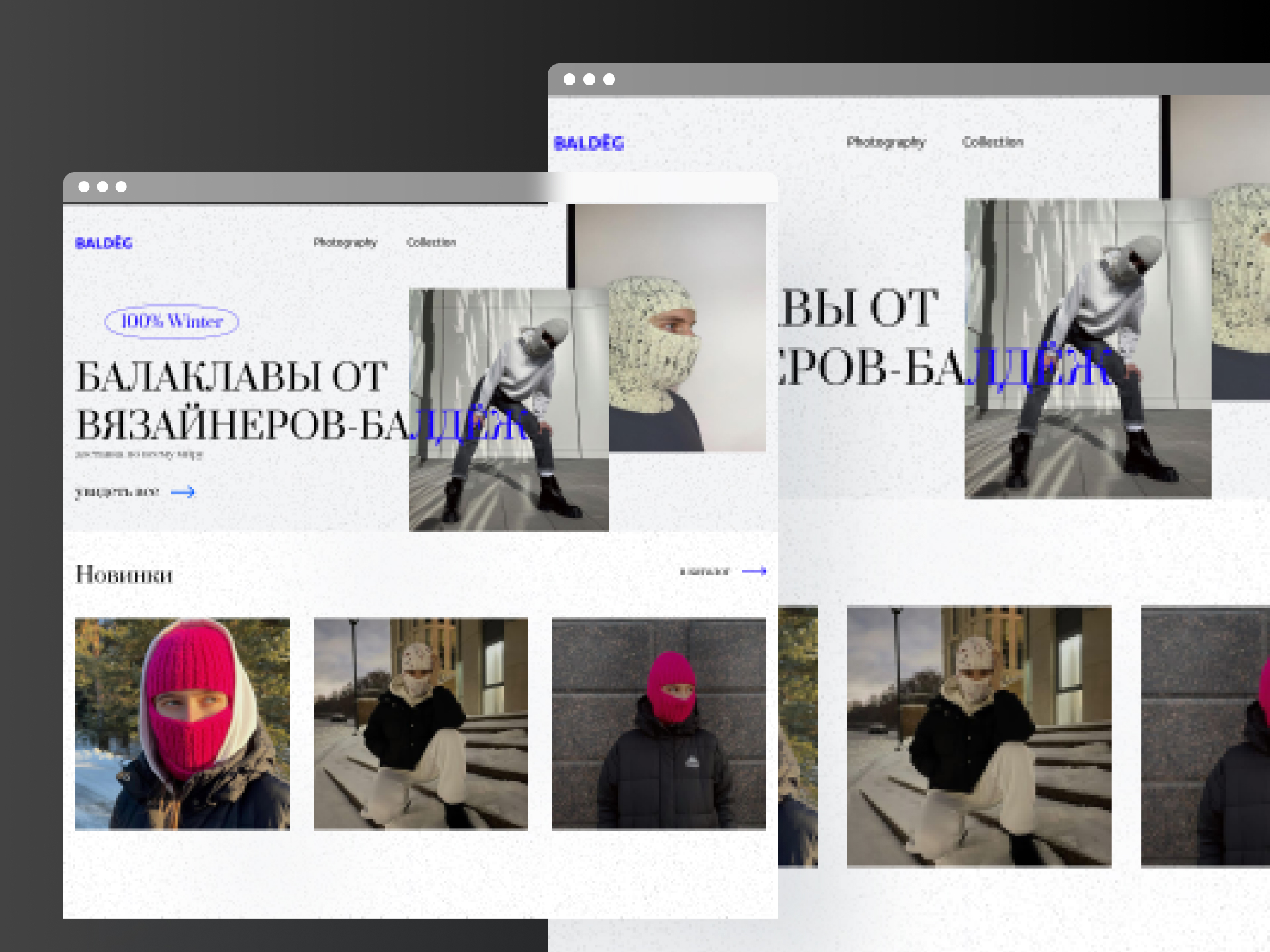The image size is (1270, 952).
Task: Click the 'Новинки' section heading
Action: [124, 574]
